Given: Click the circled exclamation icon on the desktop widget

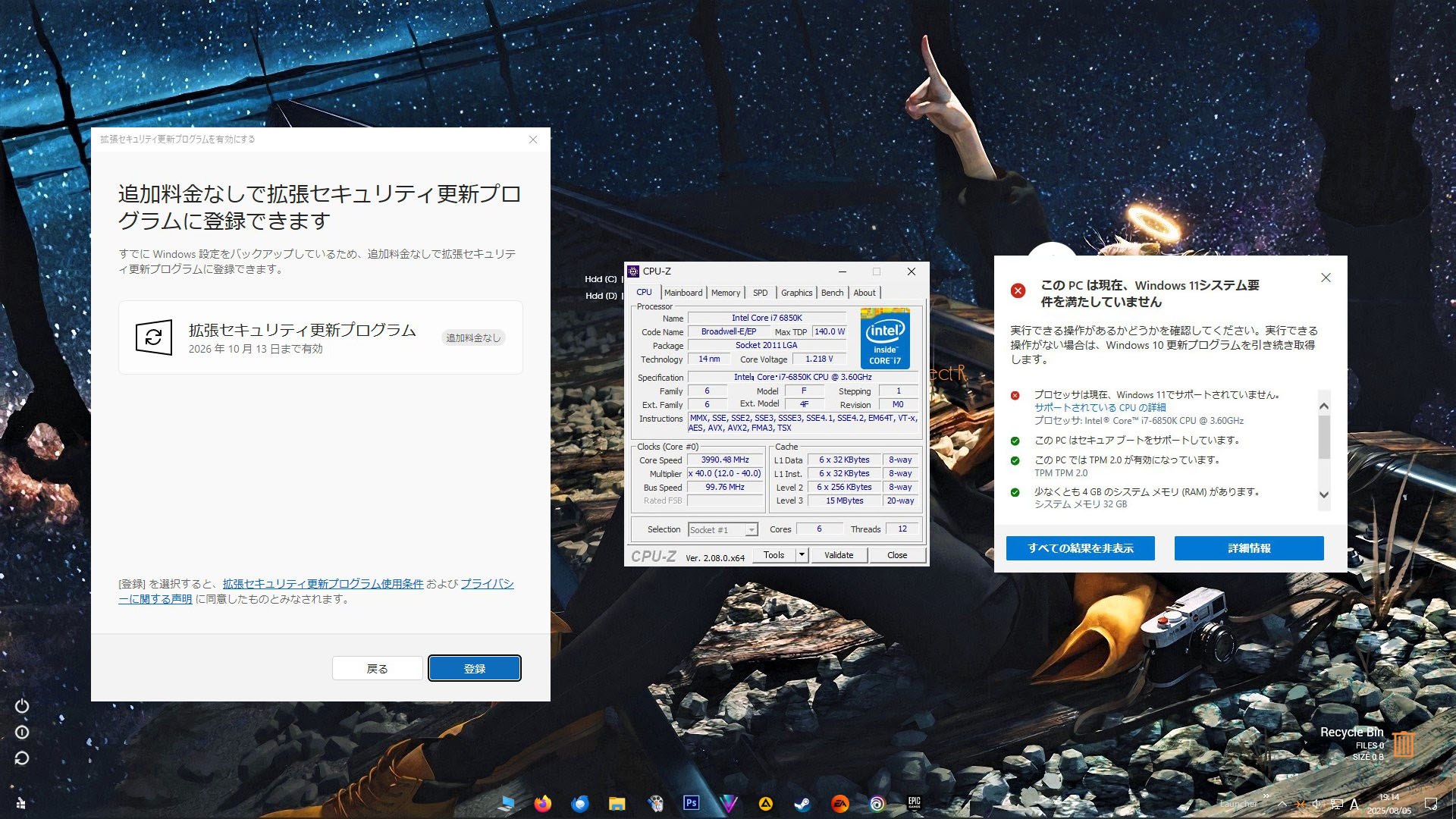Looking at the screenshot, I should (22, 732).
